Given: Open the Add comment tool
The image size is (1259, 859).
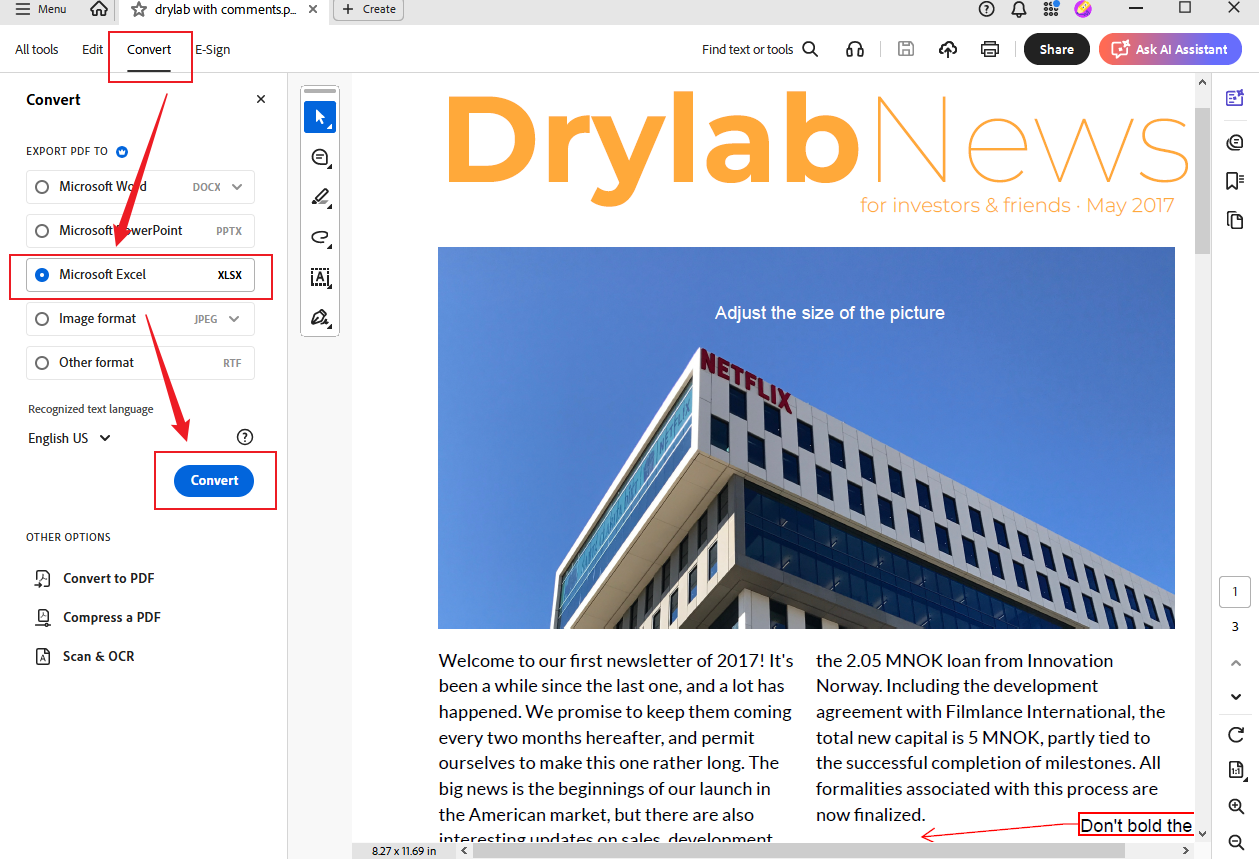Looking at the screenshot, I should click(320, 157).
